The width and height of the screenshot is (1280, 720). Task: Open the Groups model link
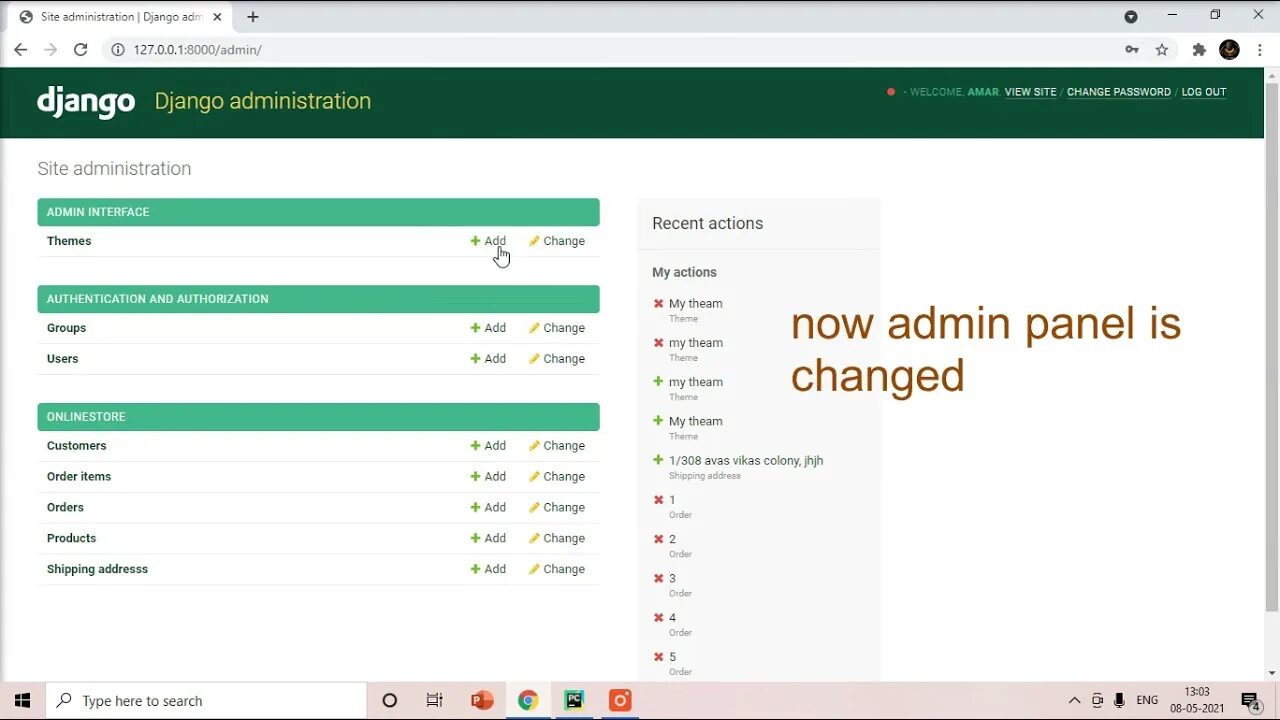coord(66,328)
